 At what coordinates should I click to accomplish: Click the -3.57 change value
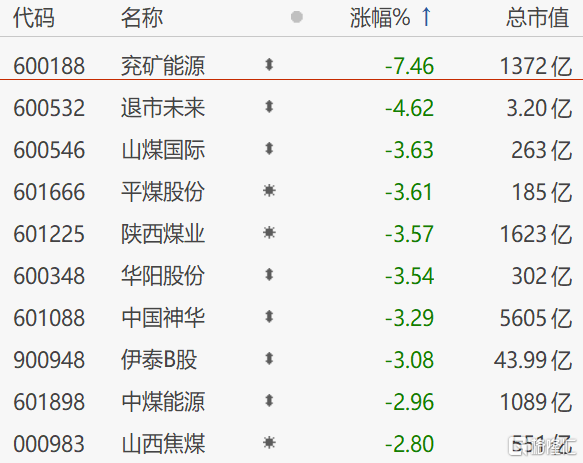[409, 234]
